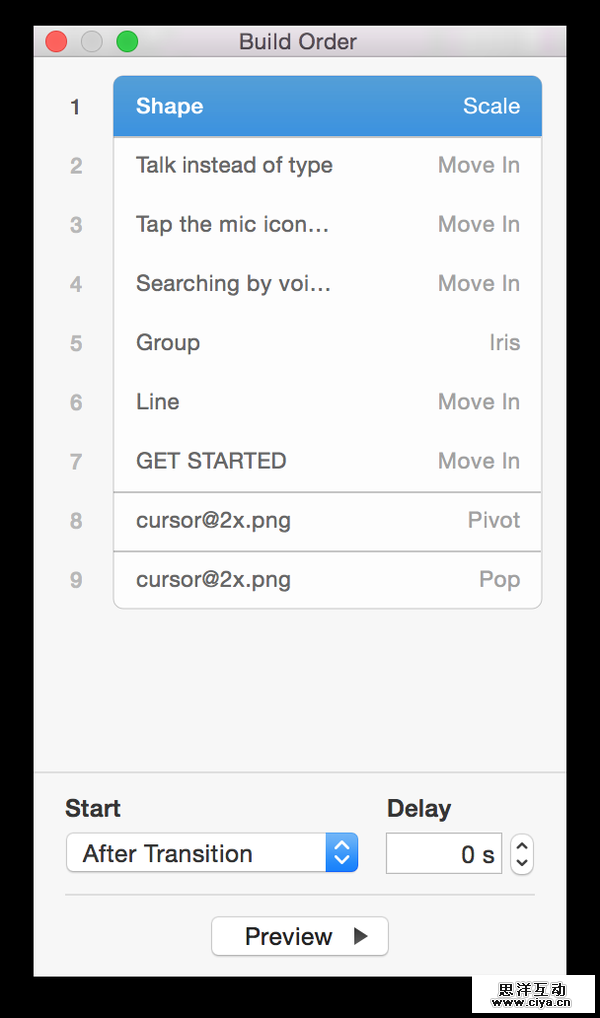Click the blue arrows of Start popup

[x=342, y=854]
